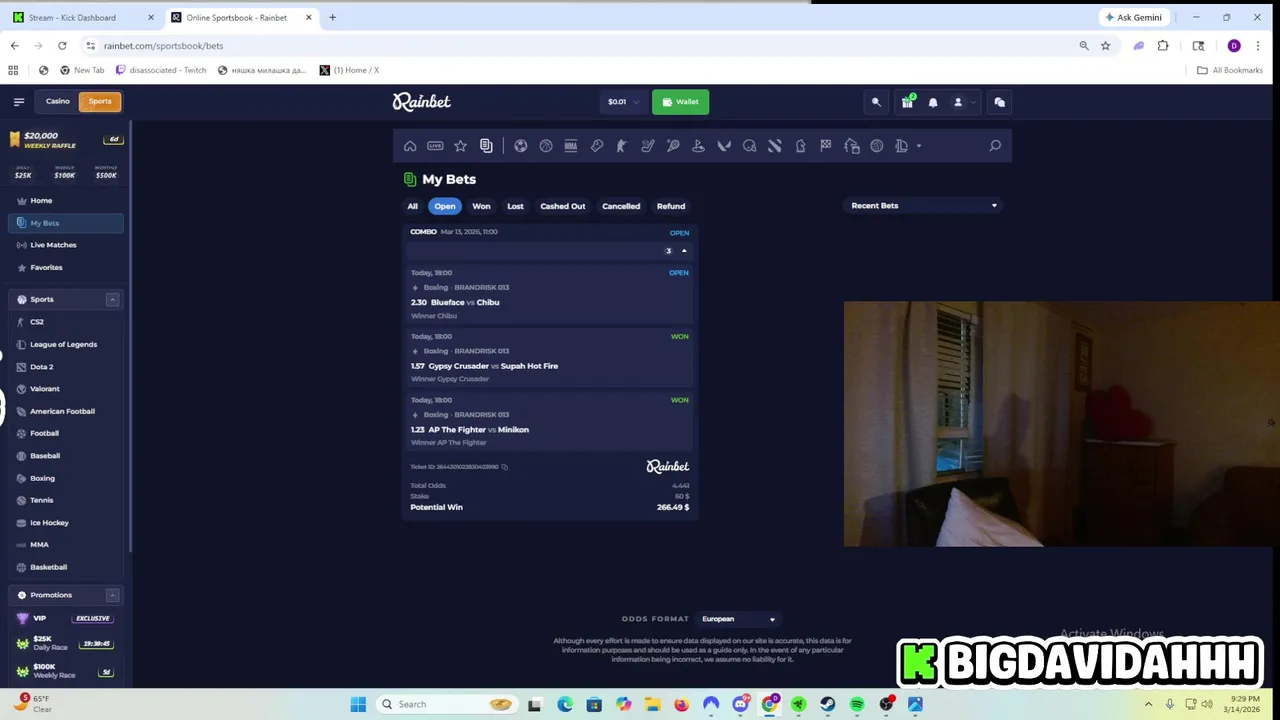This screenshot has height=720, width=1280.
Task: Choose the Valorant sport icon
Action: click(724, 146)
